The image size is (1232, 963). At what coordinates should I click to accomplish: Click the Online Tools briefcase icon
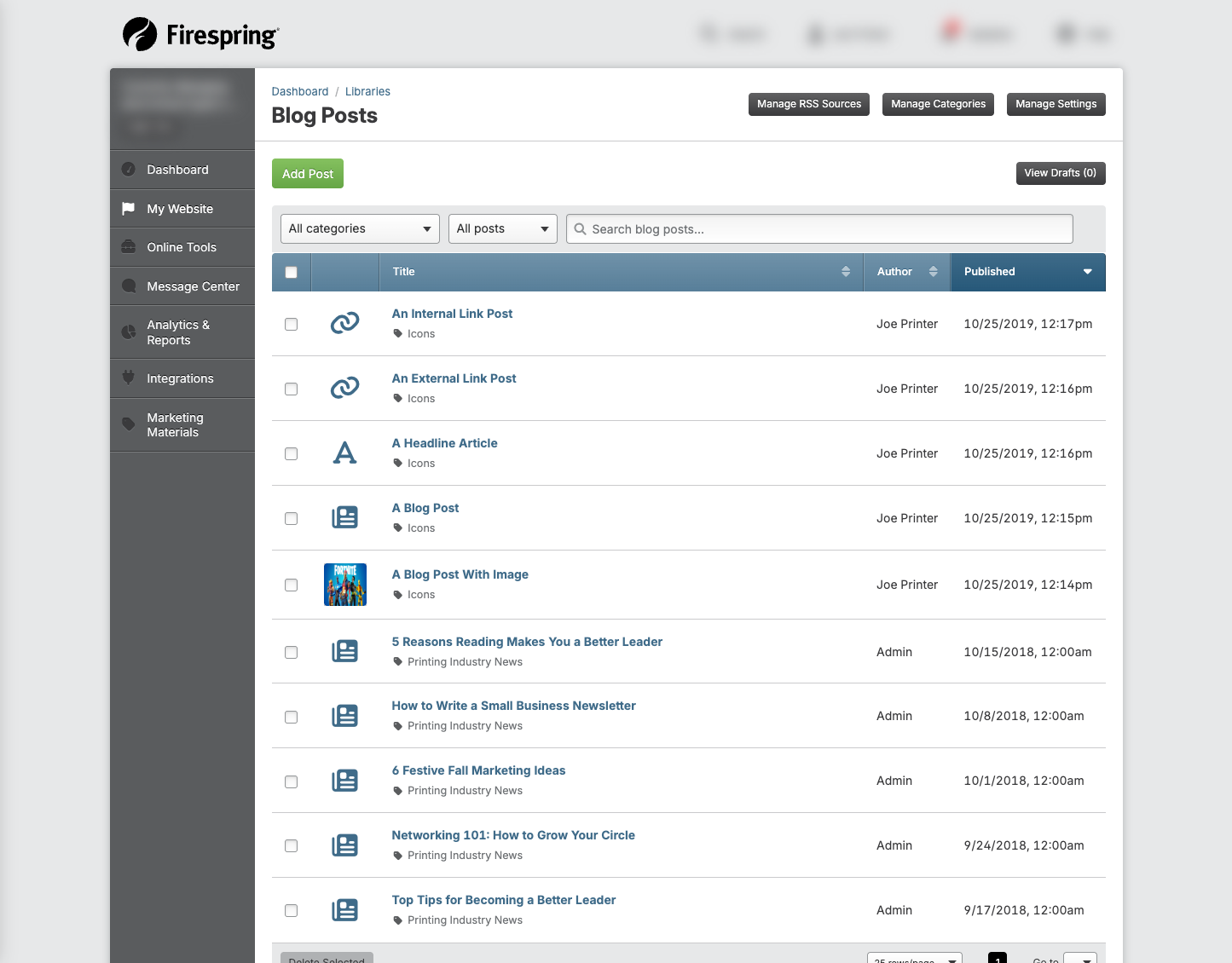129,247
